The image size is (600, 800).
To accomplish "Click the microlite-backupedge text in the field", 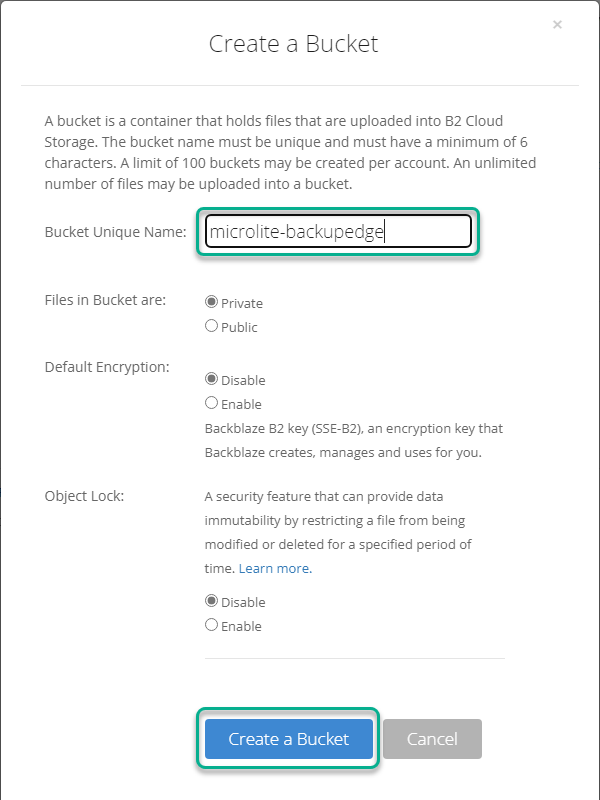I will point(296,232).
